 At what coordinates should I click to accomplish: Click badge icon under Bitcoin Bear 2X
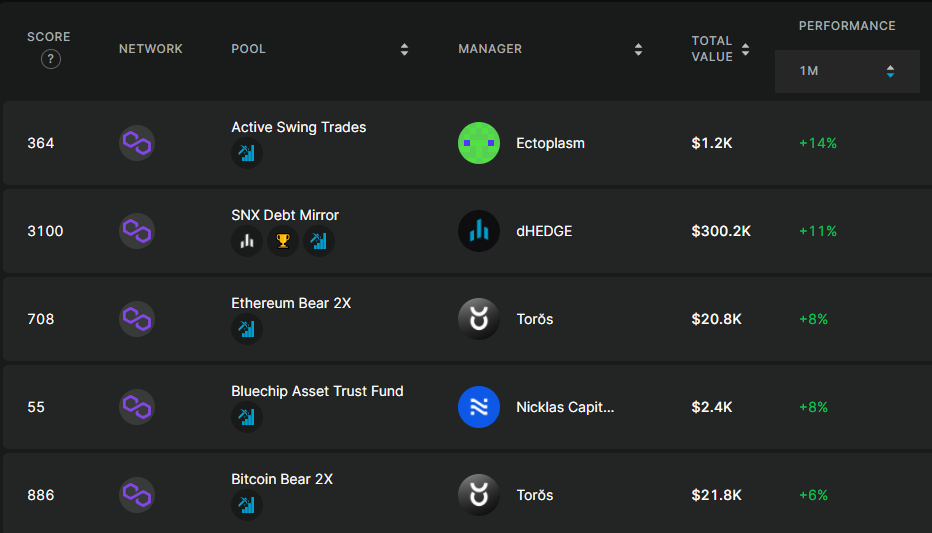coord(247,505)
